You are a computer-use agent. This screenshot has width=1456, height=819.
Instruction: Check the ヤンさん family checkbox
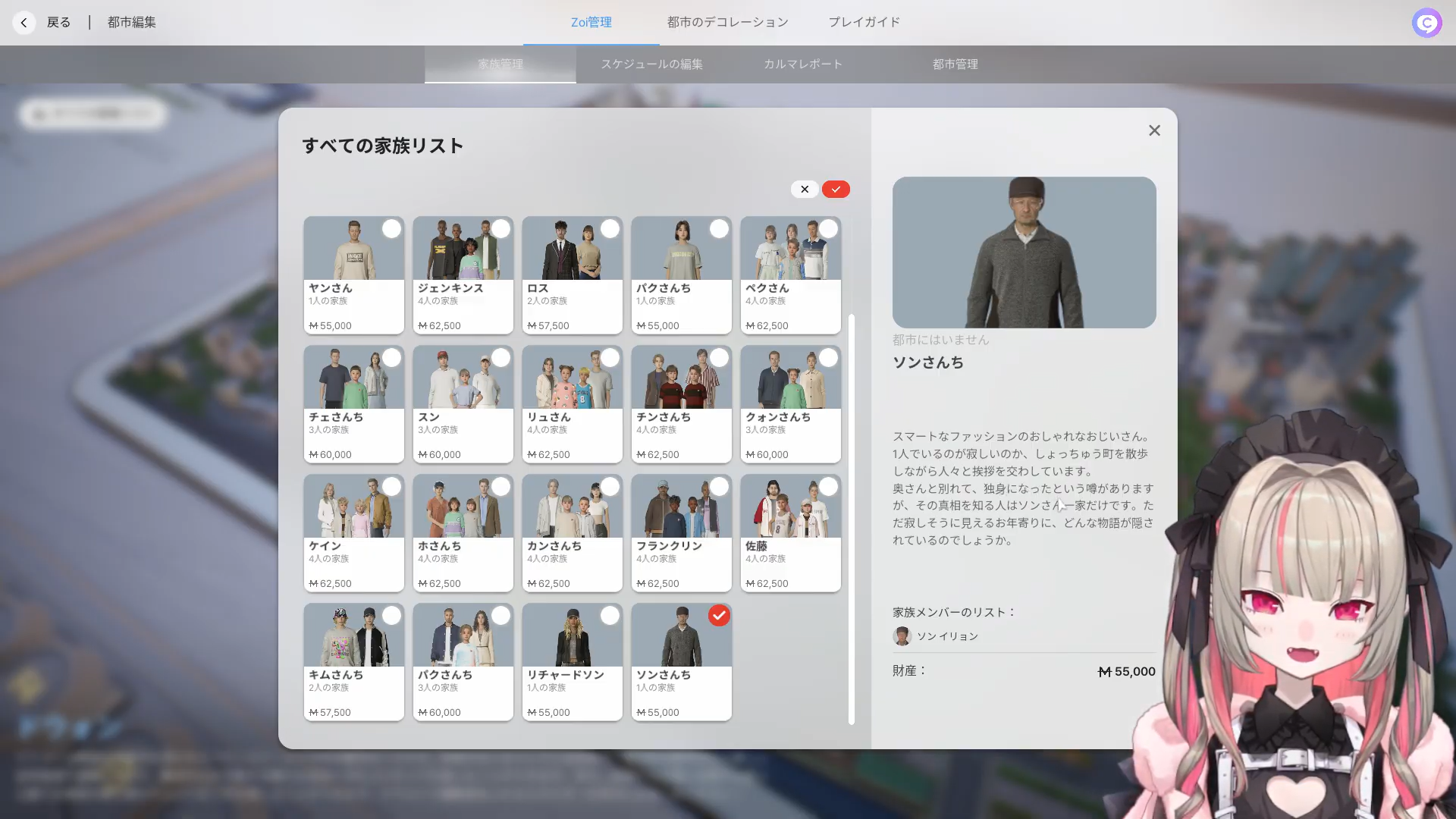pos(391,229)
